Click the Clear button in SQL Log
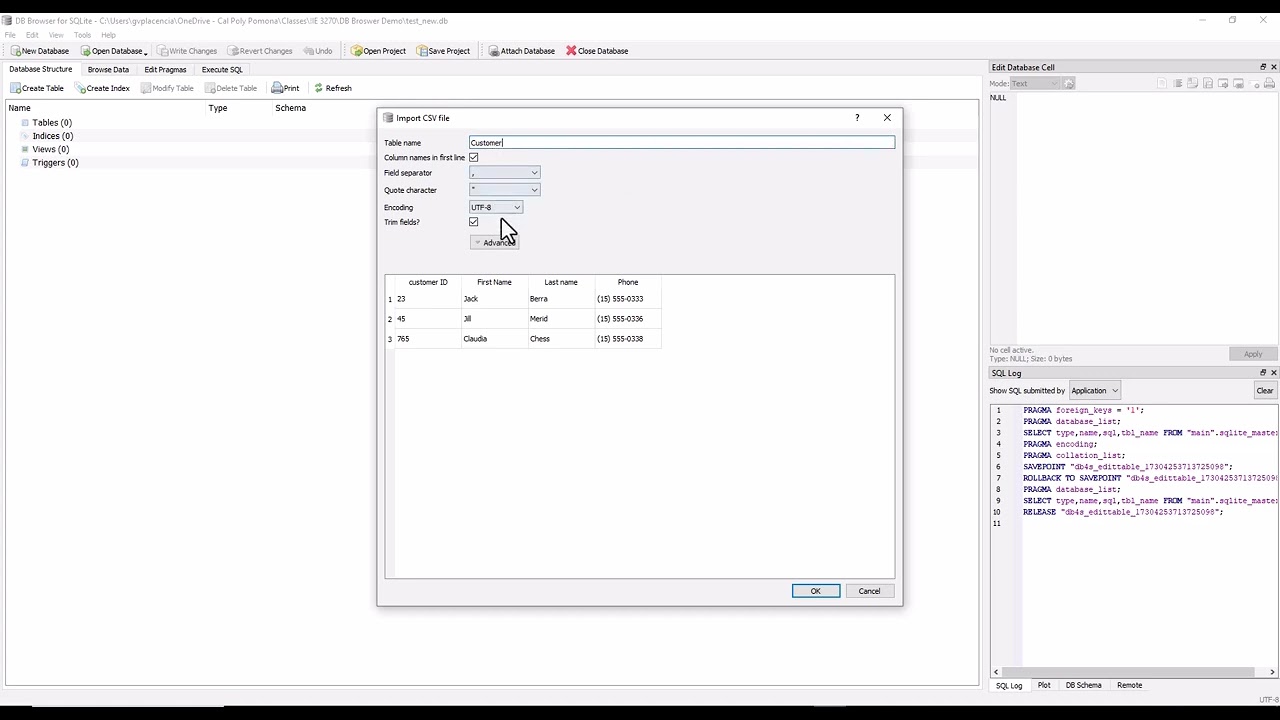The height and width of the screenshot is (720, 1280). [x=1265, y=391]
